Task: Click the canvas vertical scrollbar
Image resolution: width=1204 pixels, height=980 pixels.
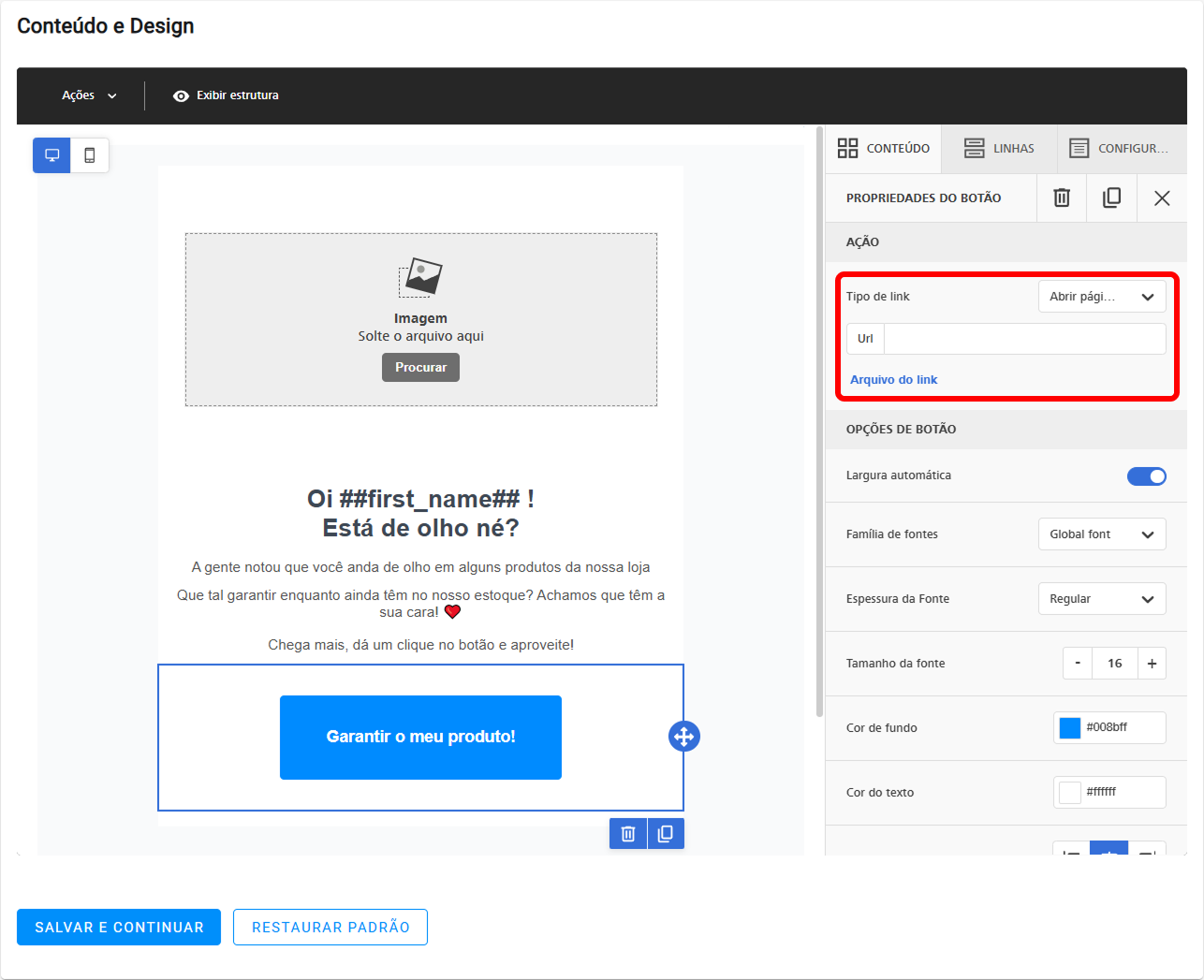Action: 819,421
